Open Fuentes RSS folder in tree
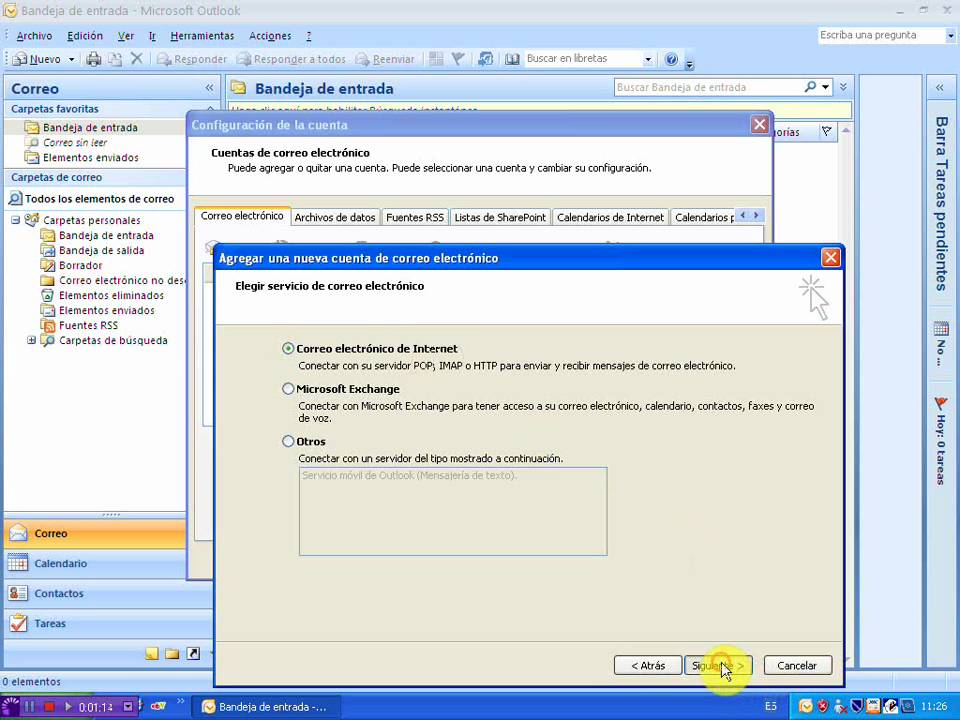960x720 pixels. (88, 325)
